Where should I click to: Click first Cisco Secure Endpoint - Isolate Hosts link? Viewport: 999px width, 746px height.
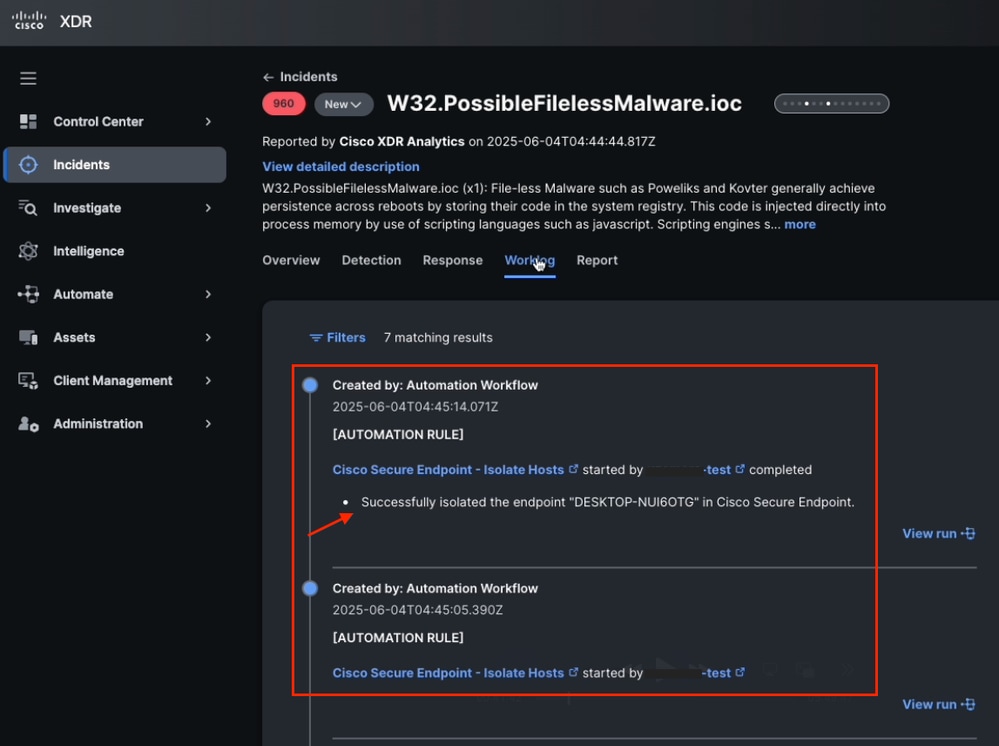click(448, 470)
